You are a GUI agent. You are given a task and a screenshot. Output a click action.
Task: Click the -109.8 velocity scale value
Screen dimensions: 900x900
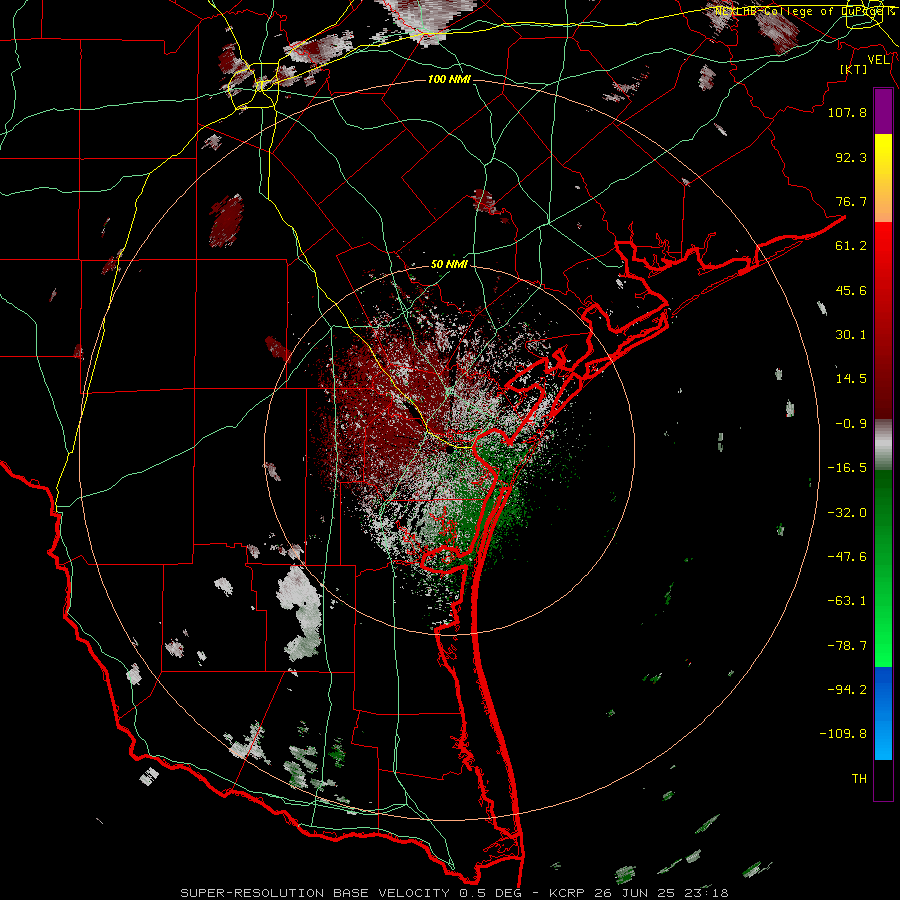(843, 734)
